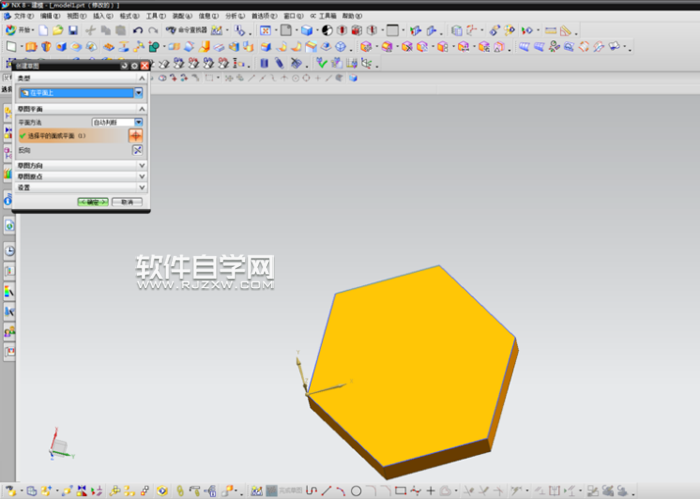Click the Save icon in the toolbar
The image size is (700, 499).
(x=73, y=31)
